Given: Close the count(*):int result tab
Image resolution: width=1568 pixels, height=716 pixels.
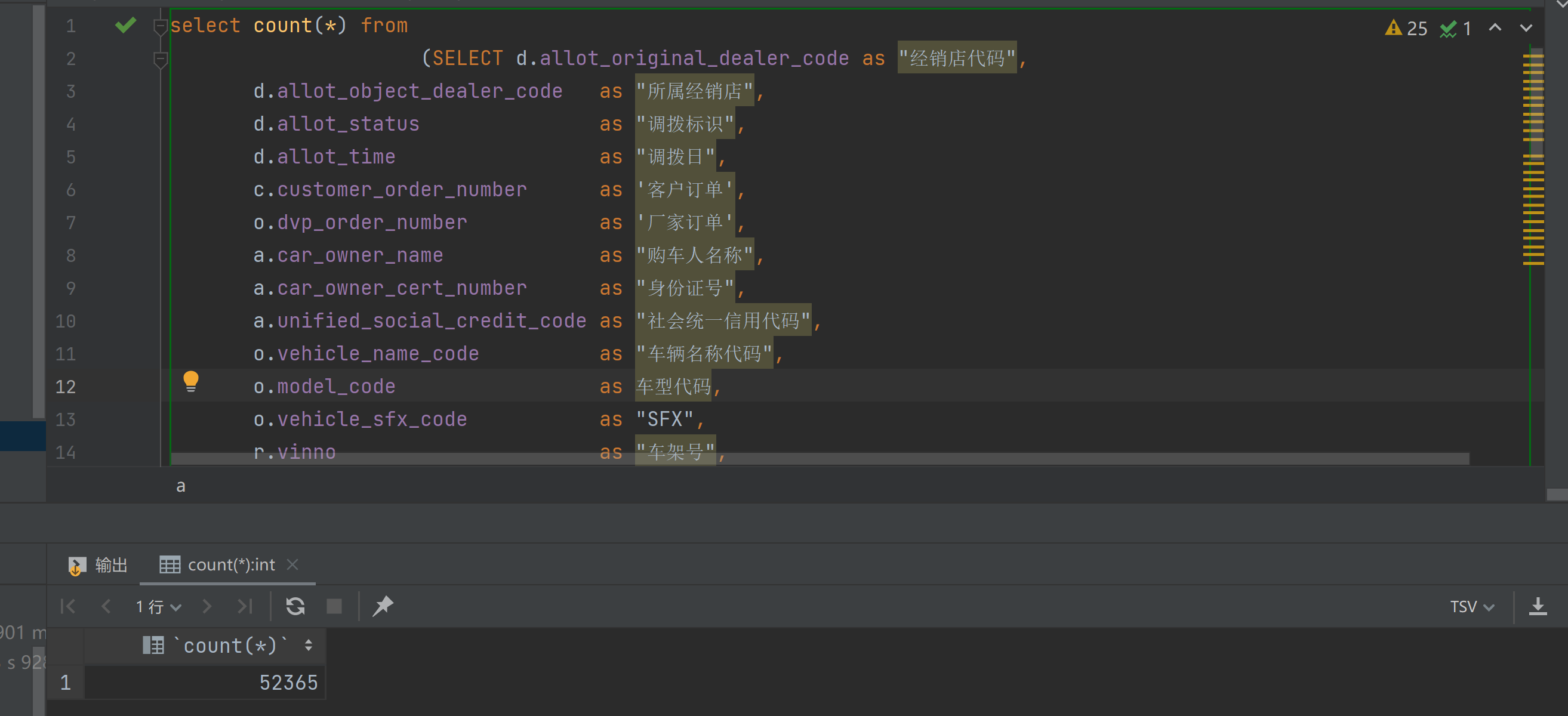Looking at the screenshot, I should click(x=293, y=564).
